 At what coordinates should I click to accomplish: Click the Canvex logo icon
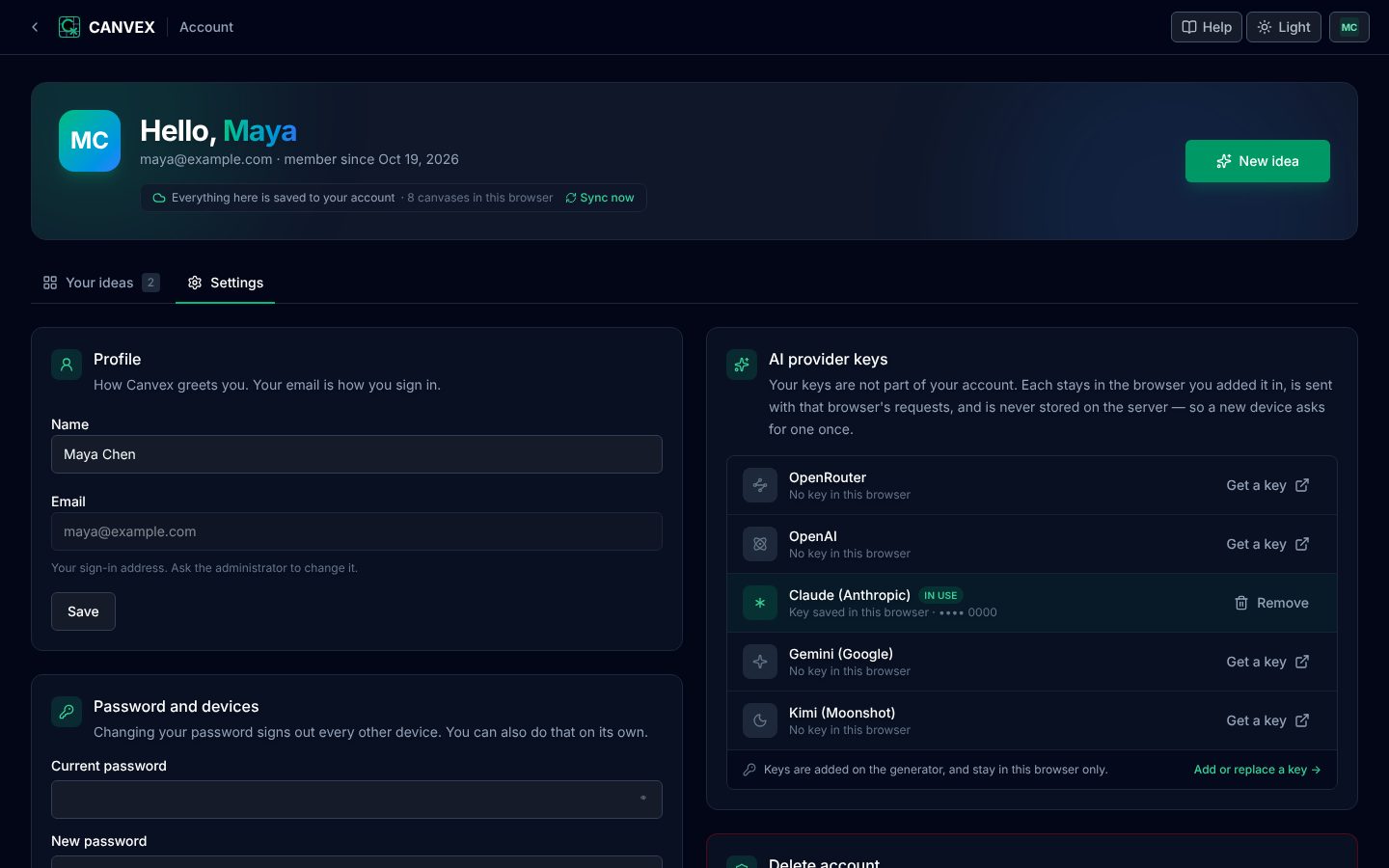(69, 27)
